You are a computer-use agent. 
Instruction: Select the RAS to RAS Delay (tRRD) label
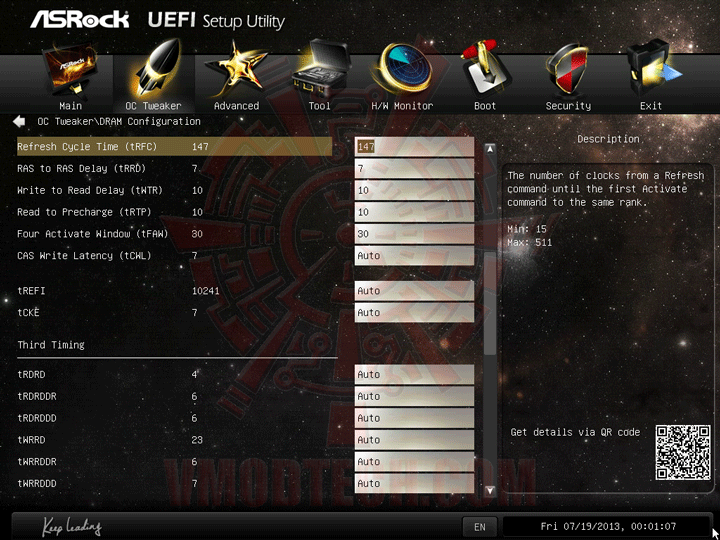[x=81, y=169]
